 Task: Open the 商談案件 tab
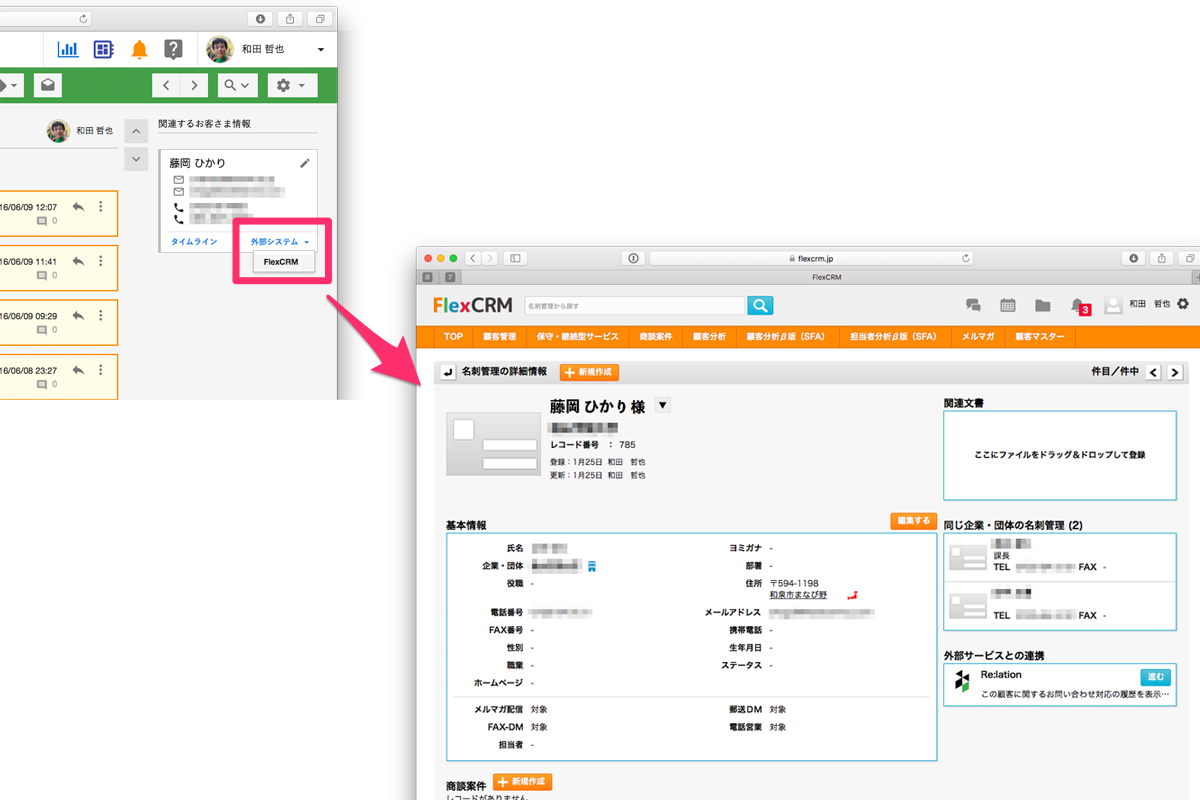656,337
